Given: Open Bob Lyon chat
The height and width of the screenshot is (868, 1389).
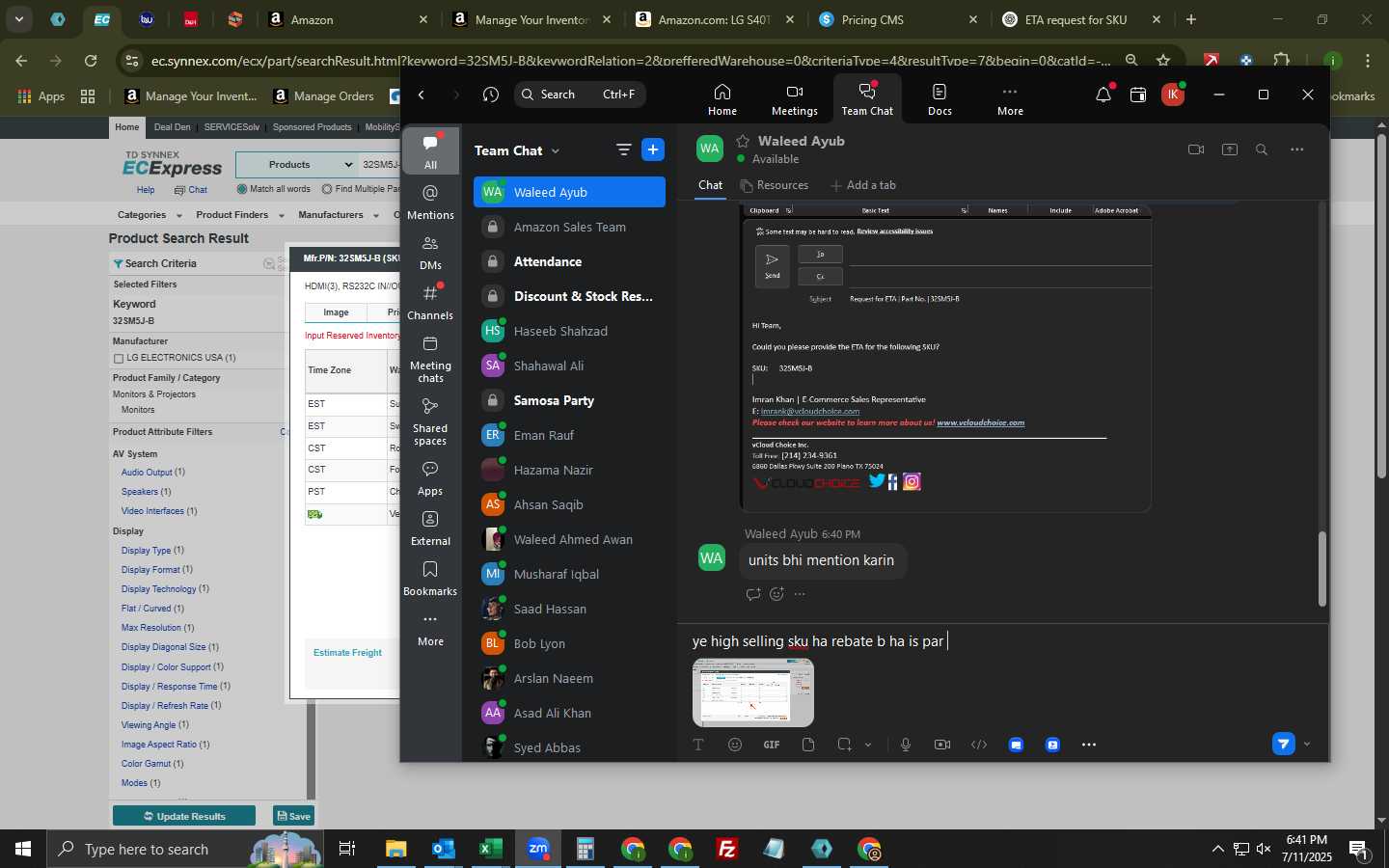Looking at the screenshot, I should [x=569, y=643].
